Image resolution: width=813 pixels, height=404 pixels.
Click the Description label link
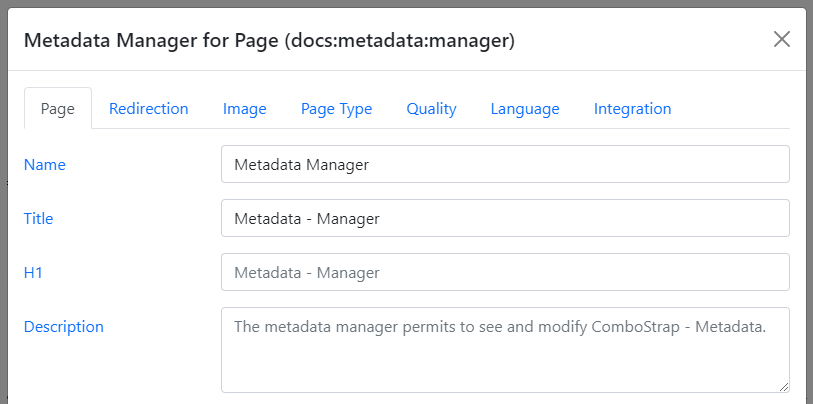pyautogui.click(x=63, y=326)
